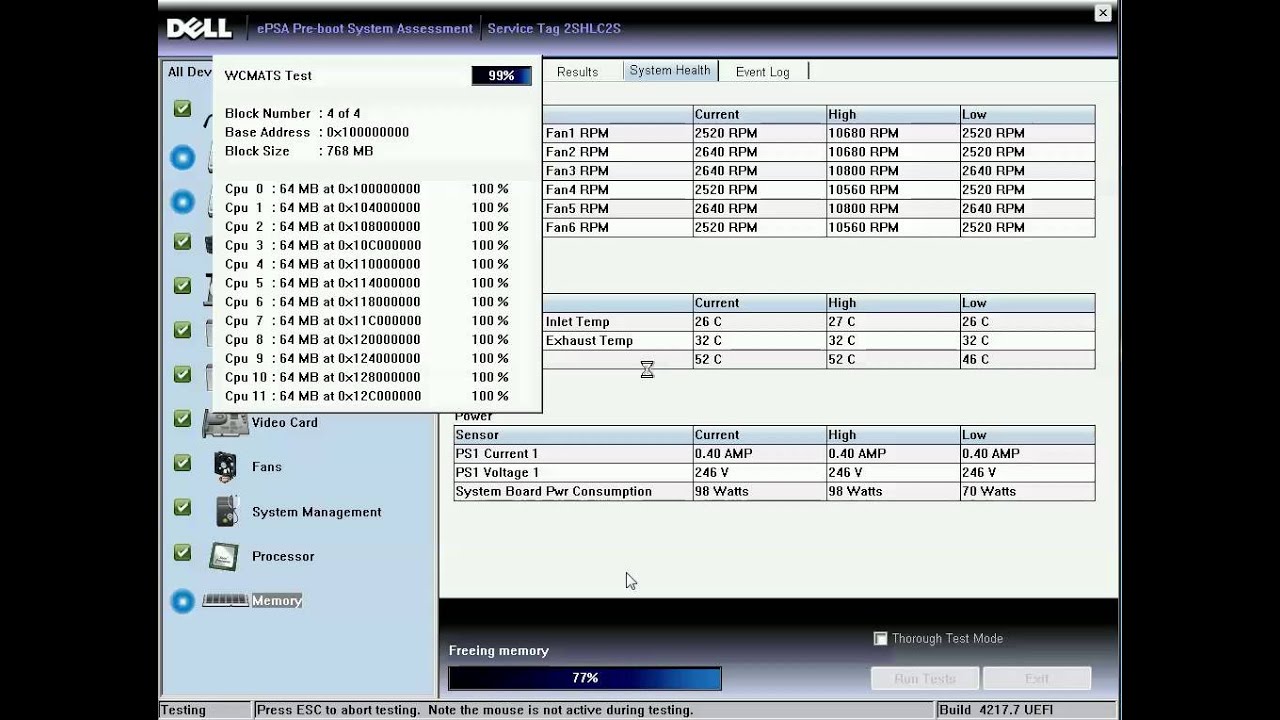Image resolution: width=1280 pixels, height=720 pixels.
Task: Select the Memory module icon
Action: (225, 600)
